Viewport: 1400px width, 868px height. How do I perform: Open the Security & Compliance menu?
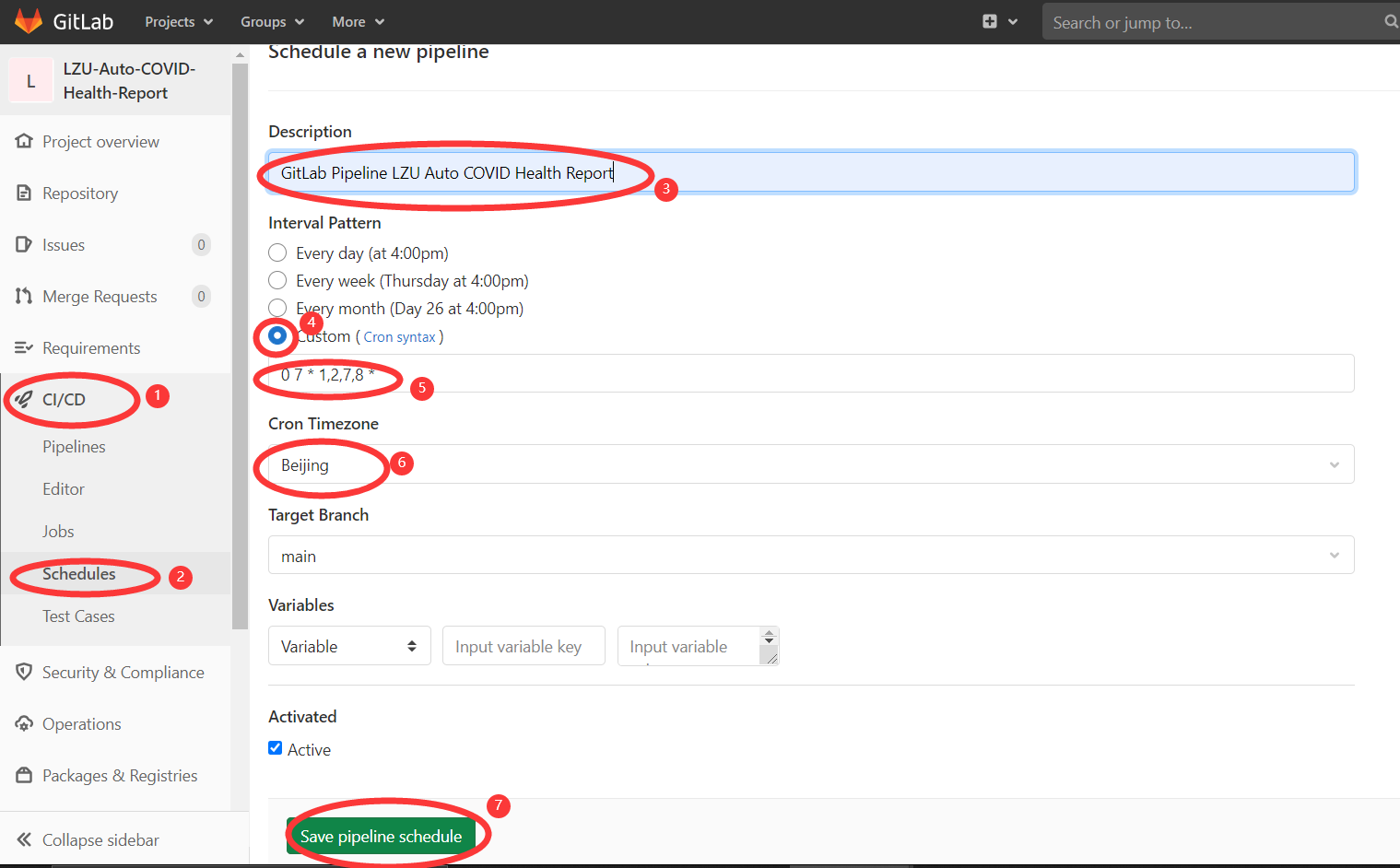pos(124,672)
